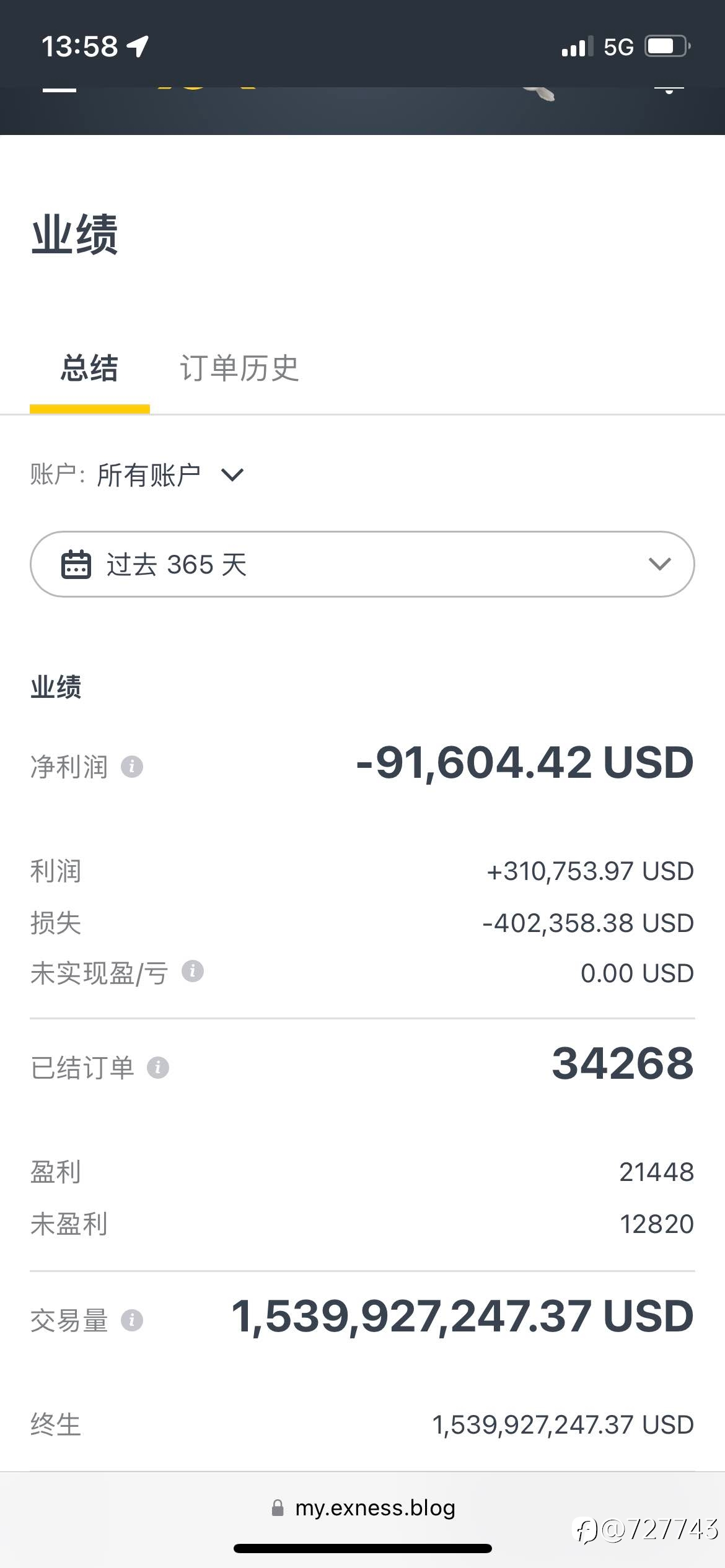The image size is (725, 1568).
Task: Tap the location arrow in status bar
Action: click(138, 46)
